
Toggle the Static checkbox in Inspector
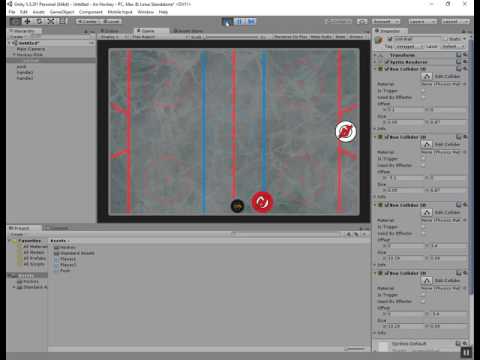click(446, 39)
